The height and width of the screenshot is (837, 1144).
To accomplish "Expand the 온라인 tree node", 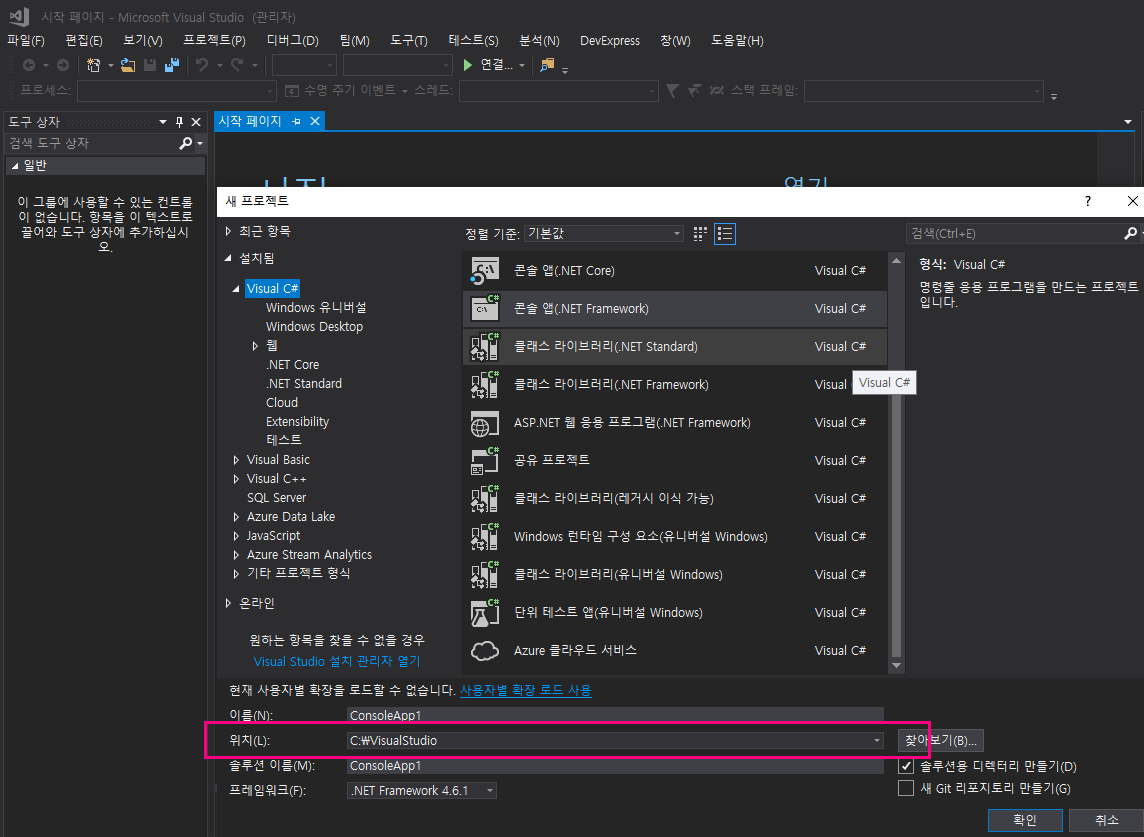I will (x=228, y=603).
